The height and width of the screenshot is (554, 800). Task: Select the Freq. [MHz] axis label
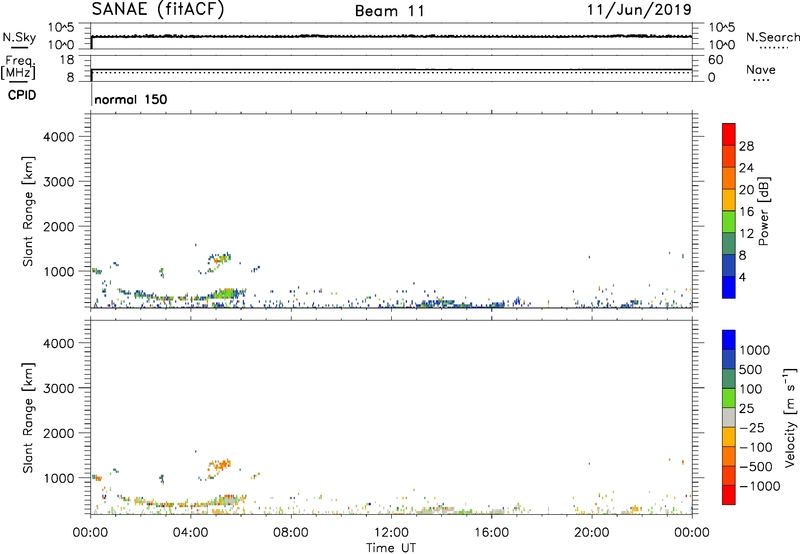pyautogui.click(x=19, y=68)
